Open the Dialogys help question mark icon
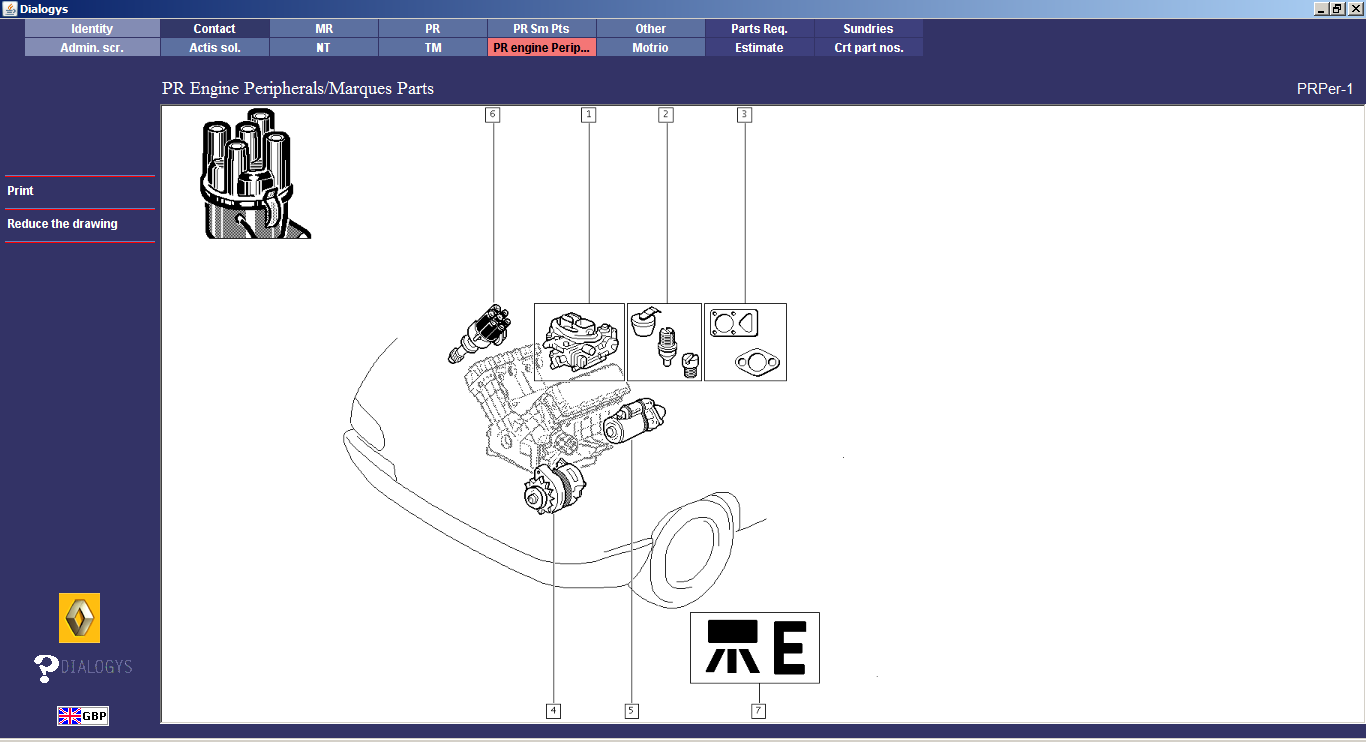Screen dimensions: 1366x742 coord(46,668)
